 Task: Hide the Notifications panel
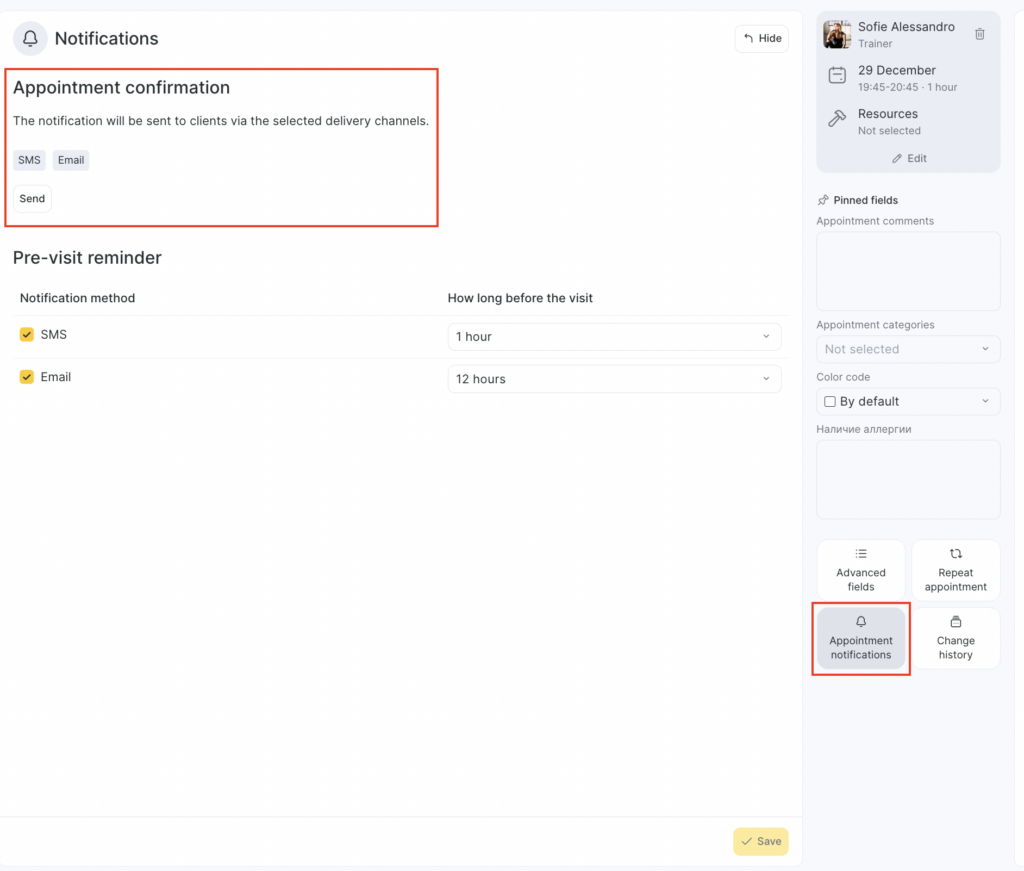[762, 39]
